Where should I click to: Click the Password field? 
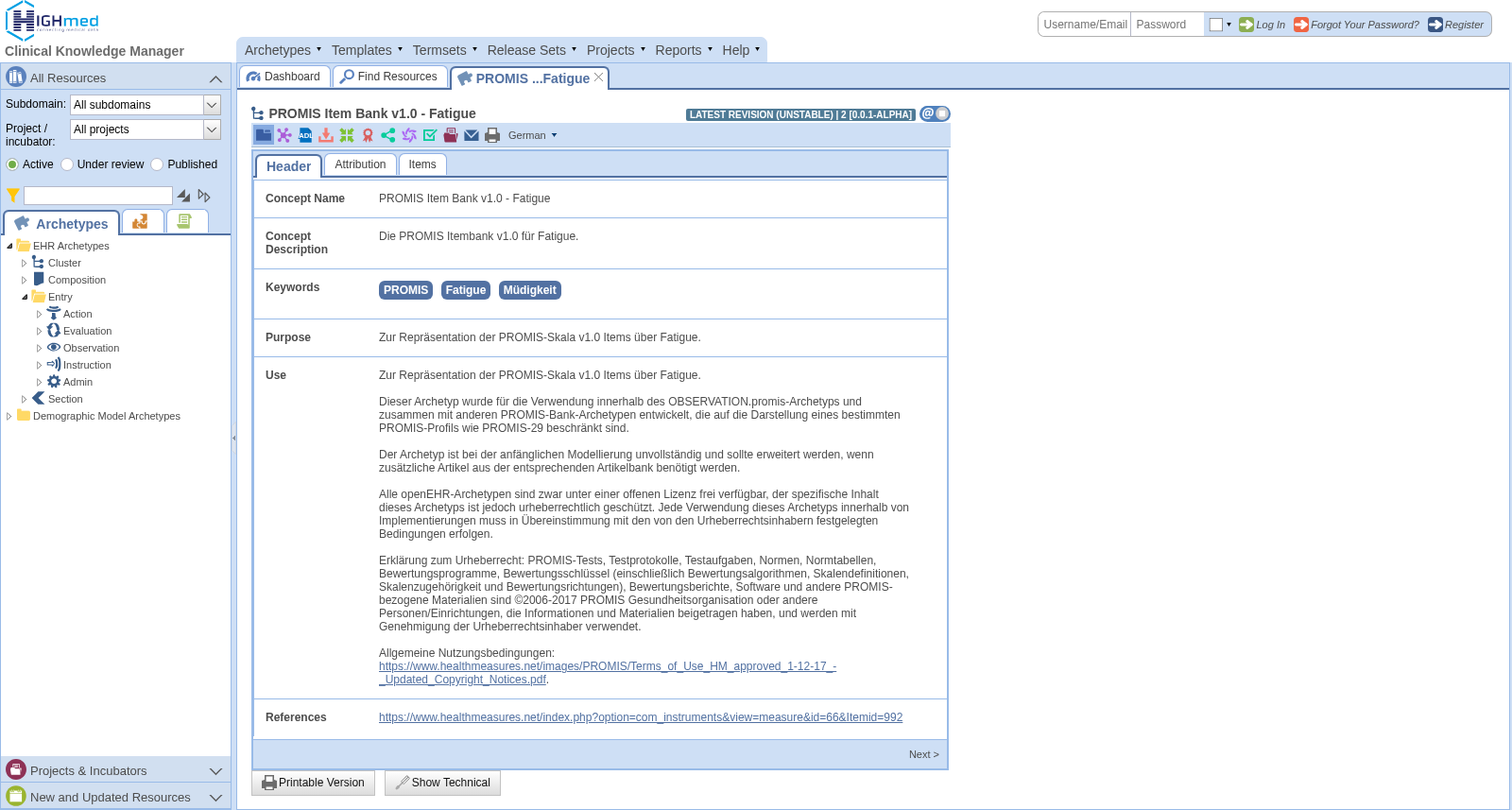pos(1168,25)
